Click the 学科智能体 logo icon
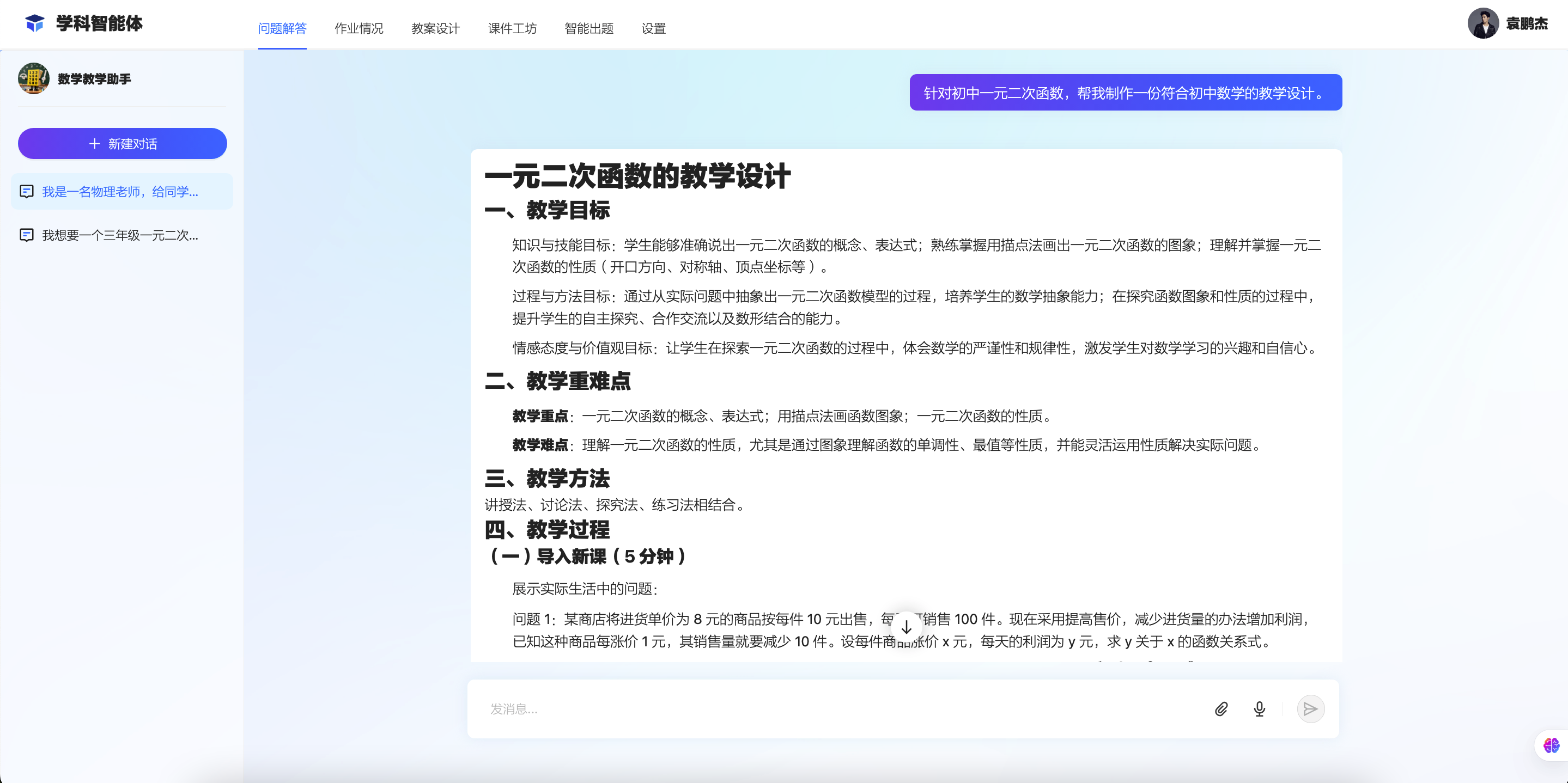Screen dimensions: 1568x783 click(x=35, y=23)
